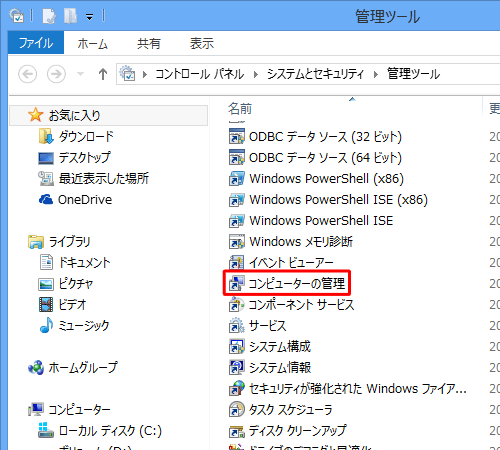
Task: Expand arrow after システムとセキュリティ breadcrumb
Action: point(376,74)
